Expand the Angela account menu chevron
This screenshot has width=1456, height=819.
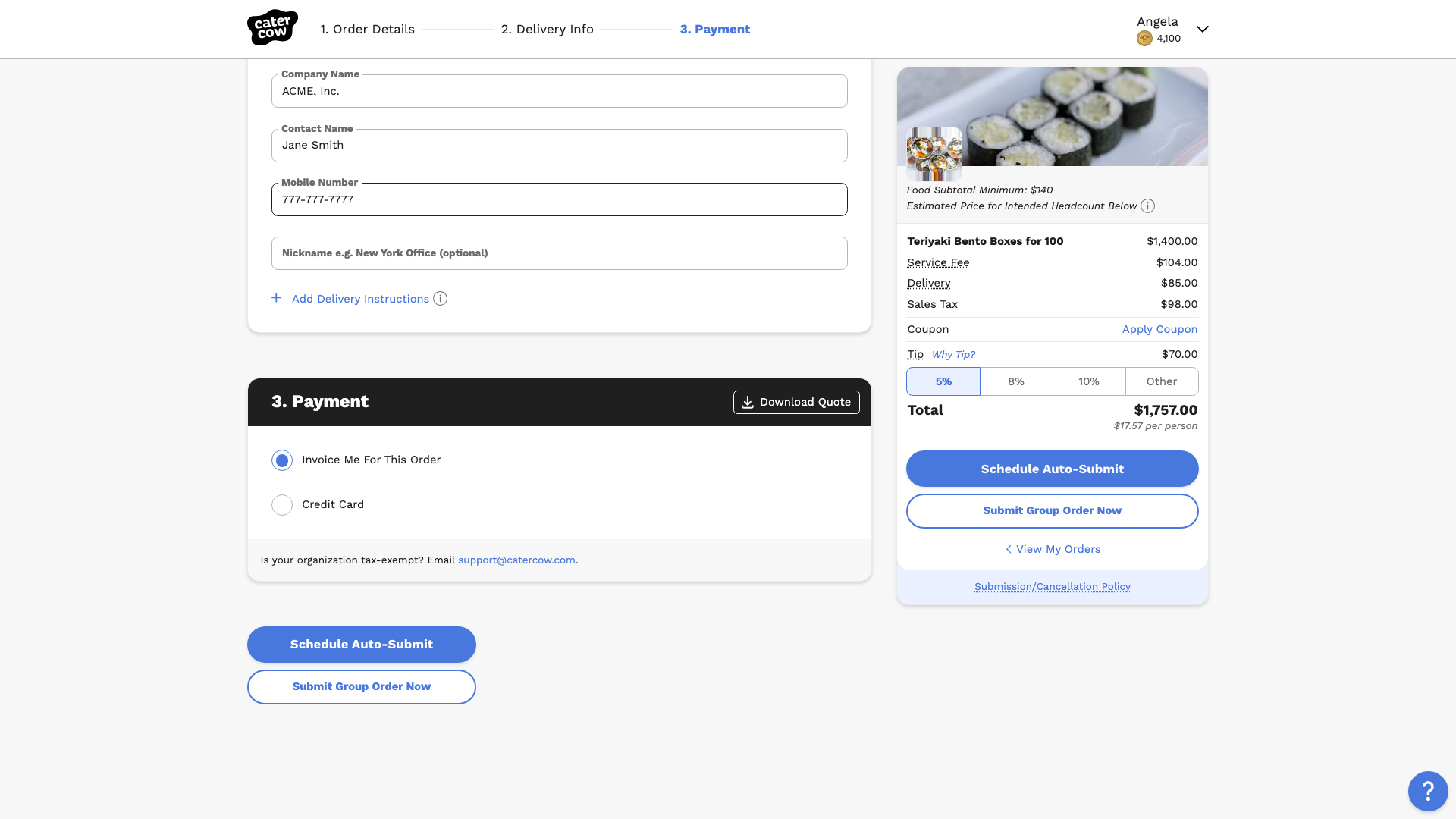[1202, 29]
